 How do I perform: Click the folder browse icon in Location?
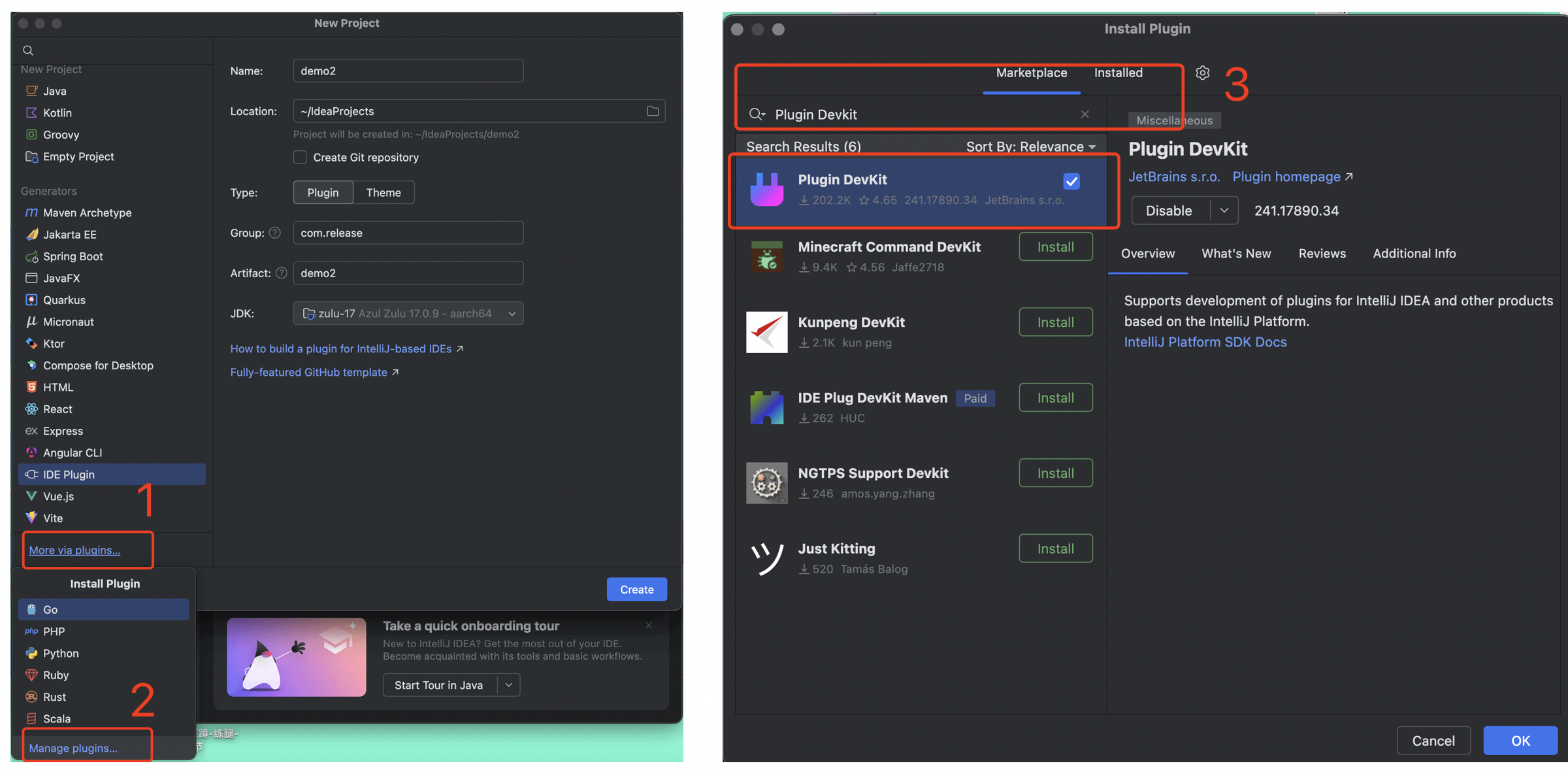[x=652, y=111]
